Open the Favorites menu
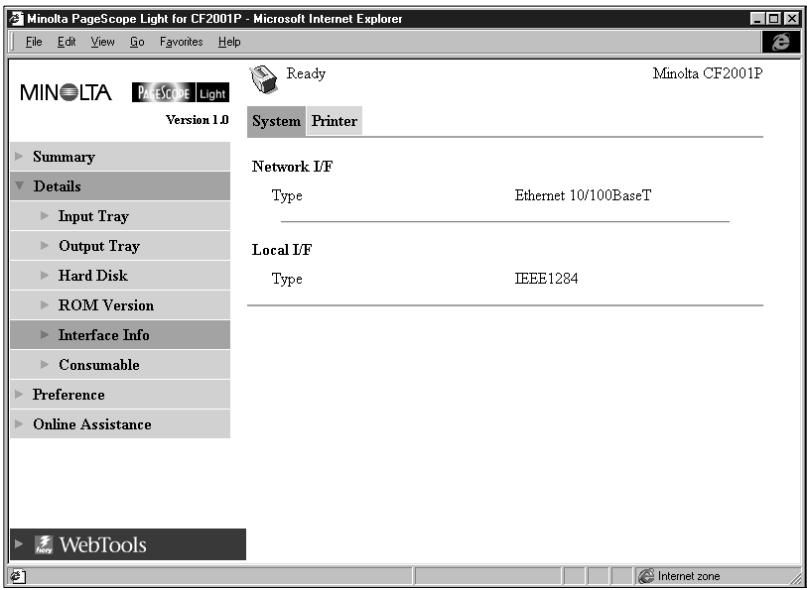807x590 pixels. tap(181, 42)
